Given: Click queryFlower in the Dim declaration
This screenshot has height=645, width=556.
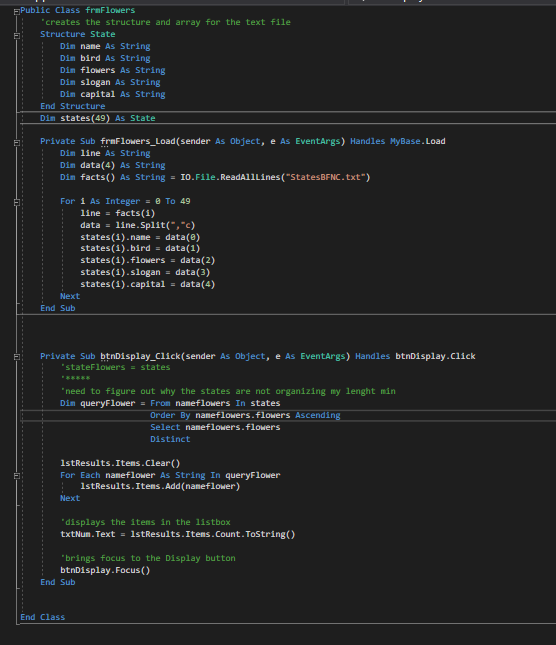Looking at the screenshot, I should [108, 404].
